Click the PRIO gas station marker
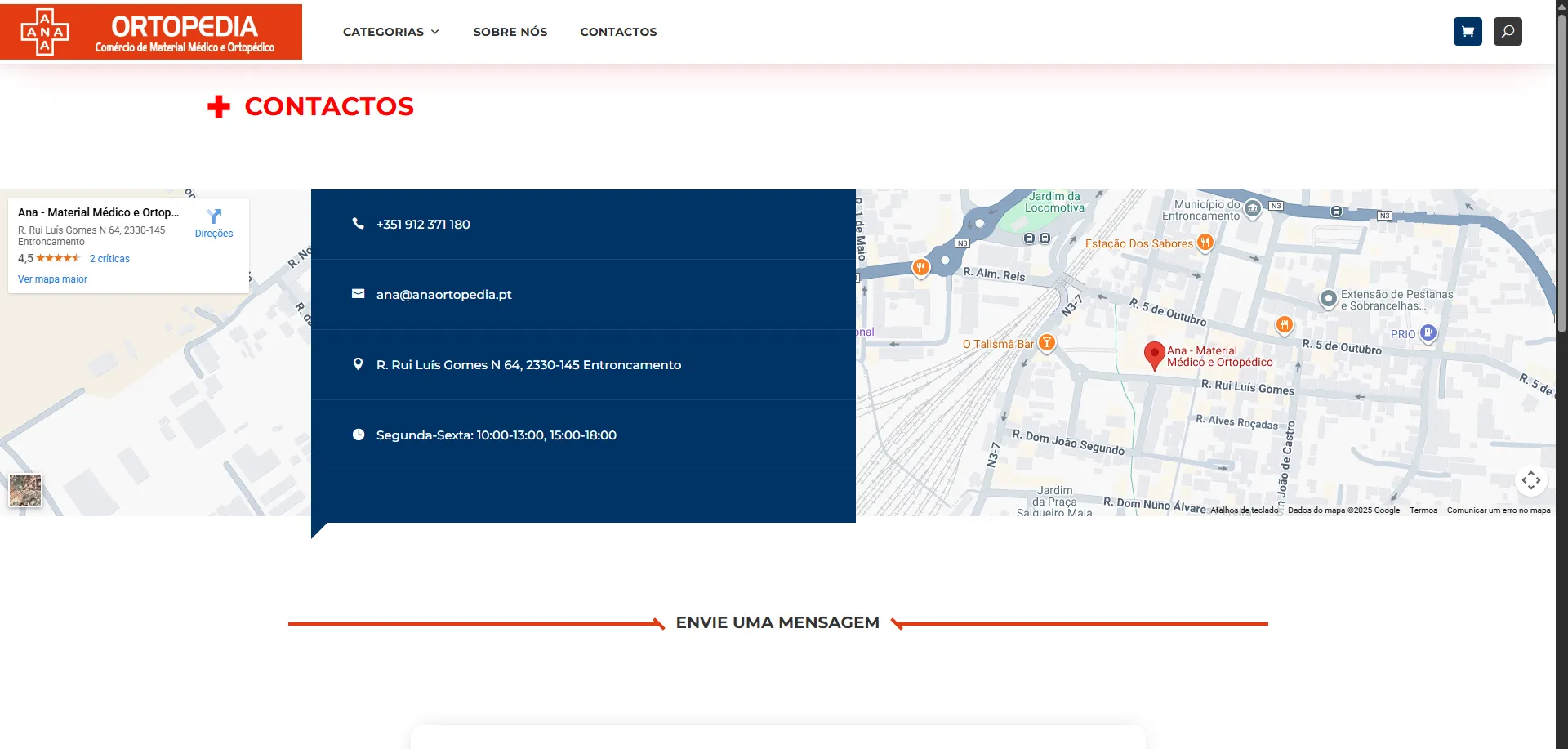The image size is (1568, 749). pos(1428,333)
